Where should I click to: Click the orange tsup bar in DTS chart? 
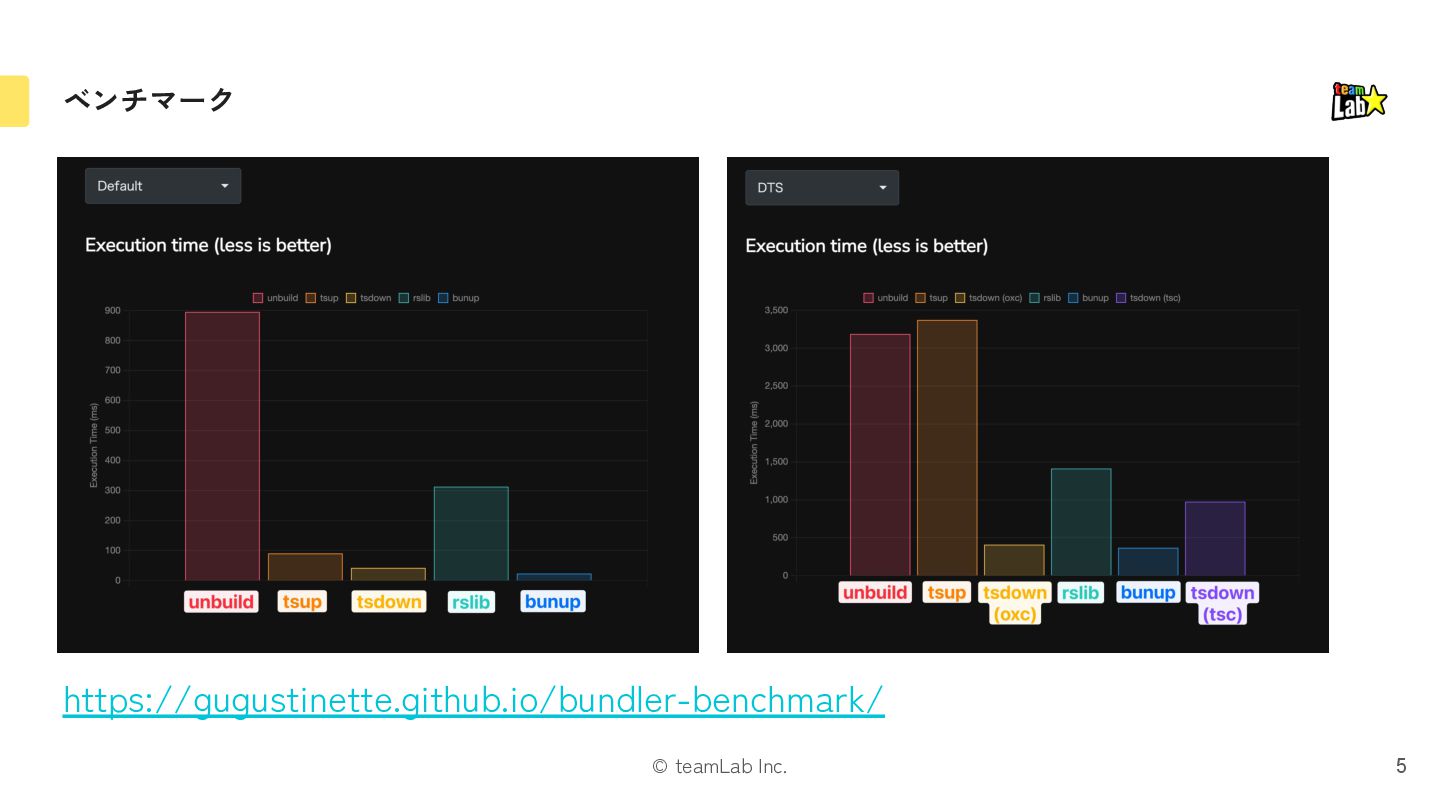947,448
